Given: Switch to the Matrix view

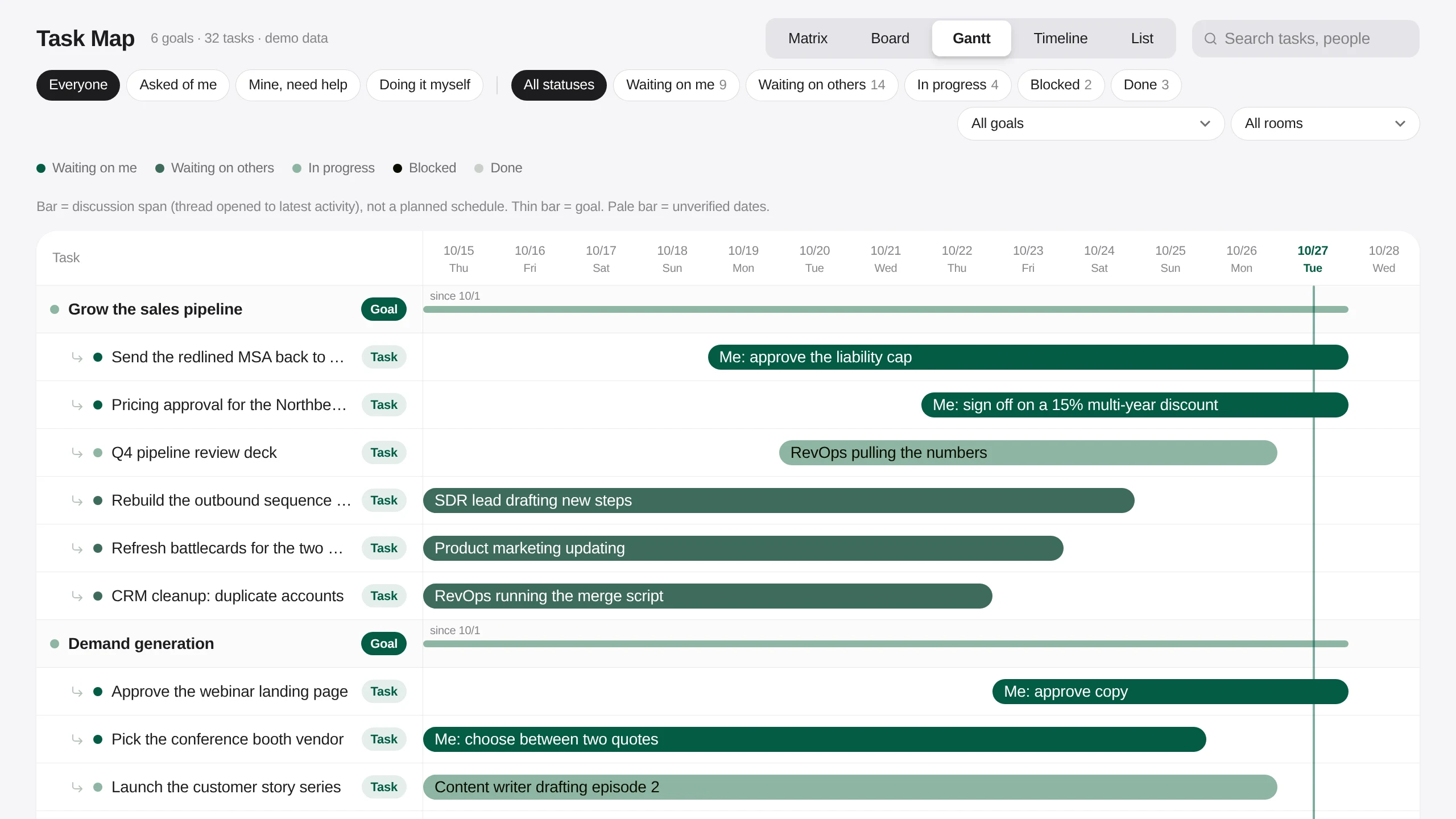Looking at the screenshot, I should (808, 38).
